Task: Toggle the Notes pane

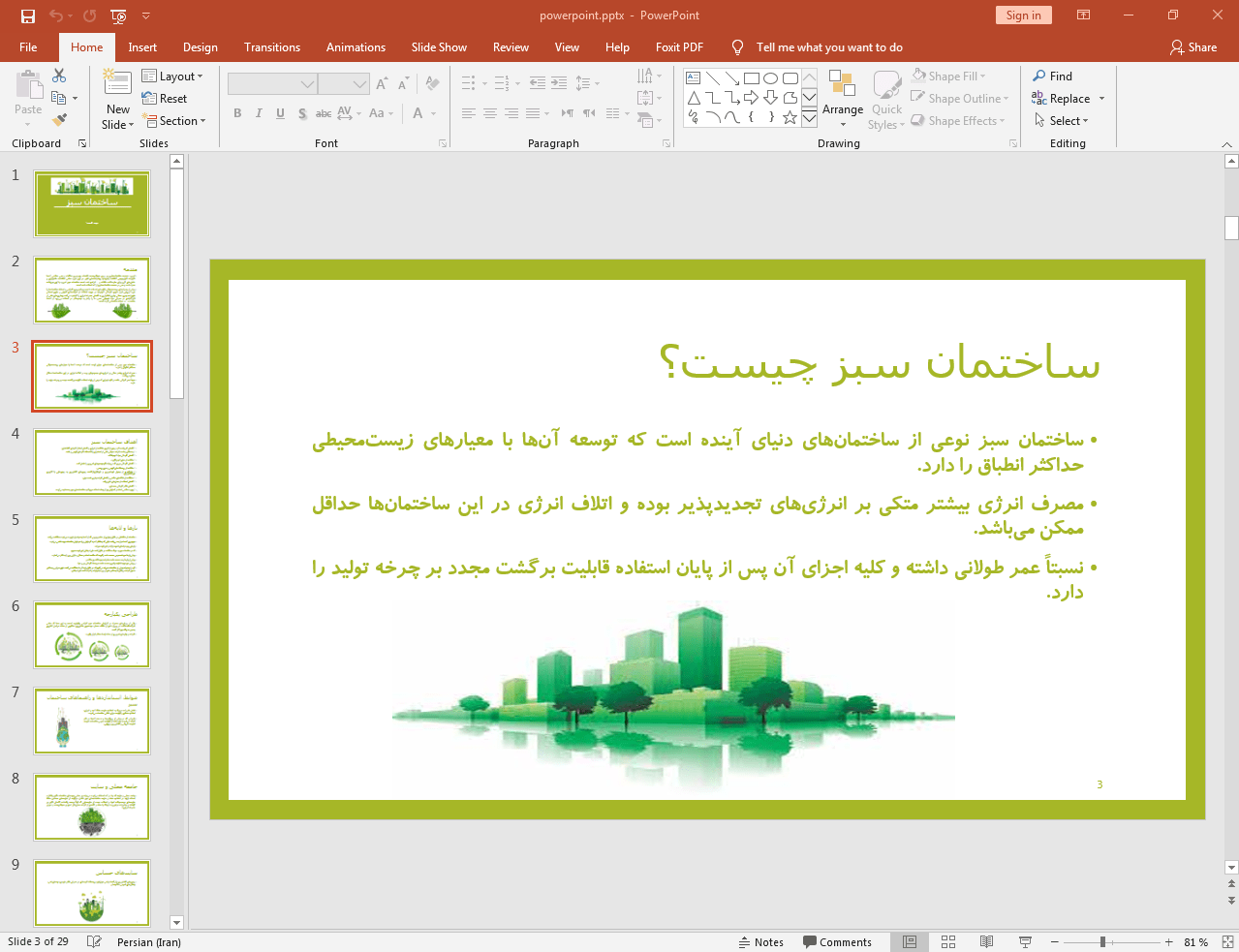Action: pyautogui.click(x=761, y=942)
